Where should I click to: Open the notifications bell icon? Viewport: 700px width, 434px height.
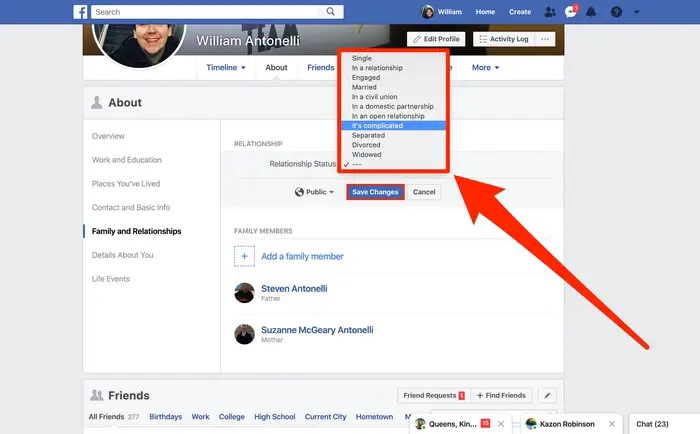591,12
